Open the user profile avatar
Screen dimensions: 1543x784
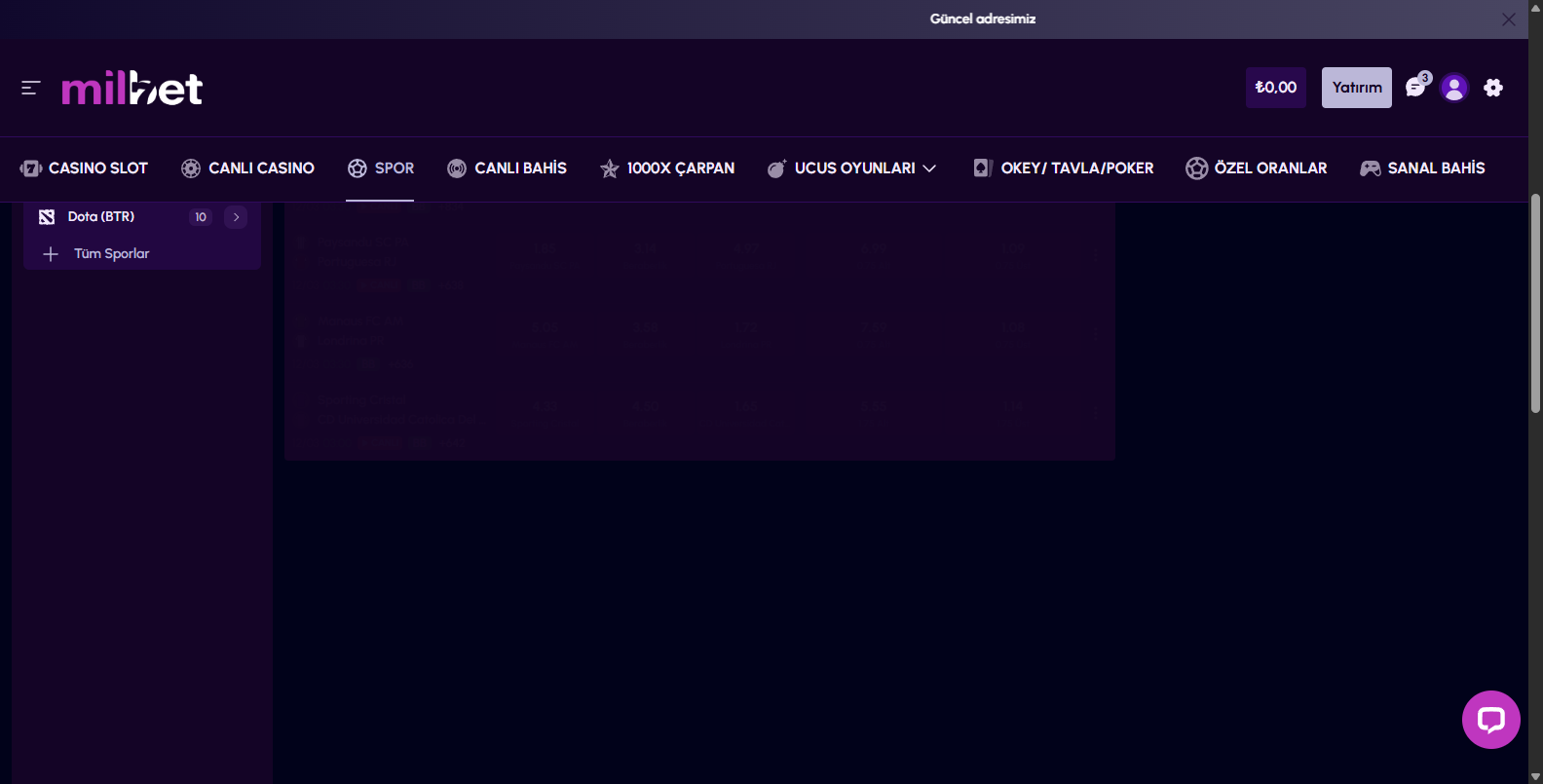[1454, 88]
